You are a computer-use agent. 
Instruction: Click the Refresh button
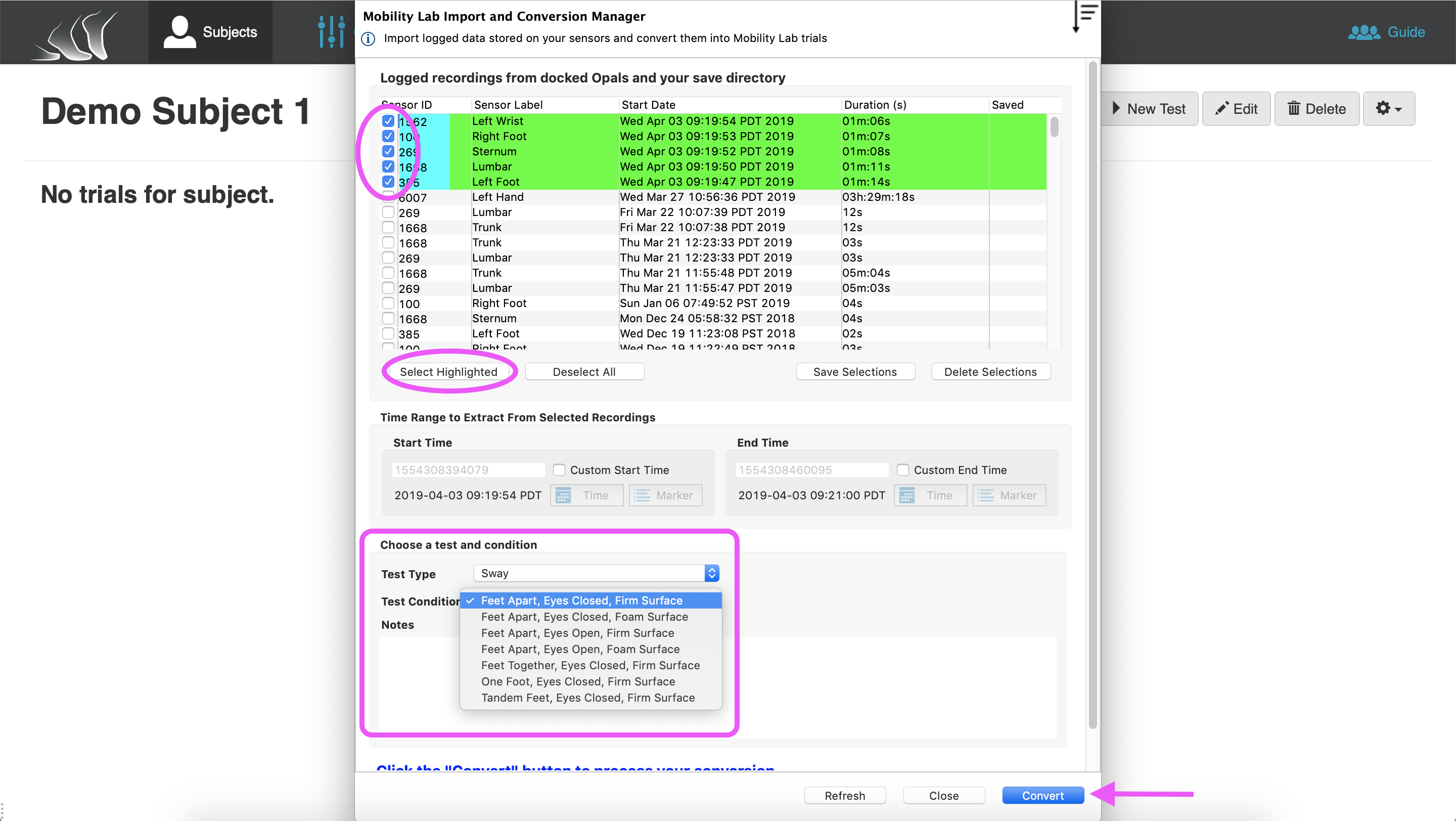844,795
